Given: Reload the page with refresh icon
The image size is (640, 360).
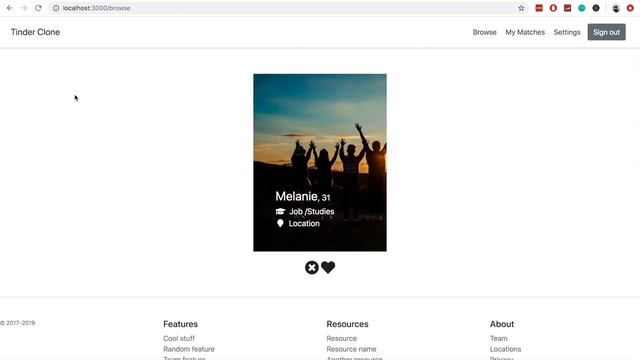Looking at the screenshot, I should pyautogui.click(x=38, y=8).
